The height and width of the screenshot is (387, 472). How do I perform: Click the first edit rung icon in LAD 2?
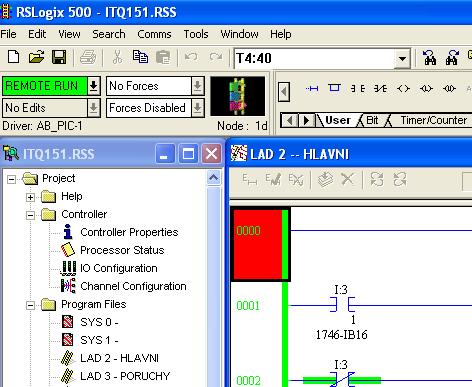pyautogui.click(x=249, y=180)
